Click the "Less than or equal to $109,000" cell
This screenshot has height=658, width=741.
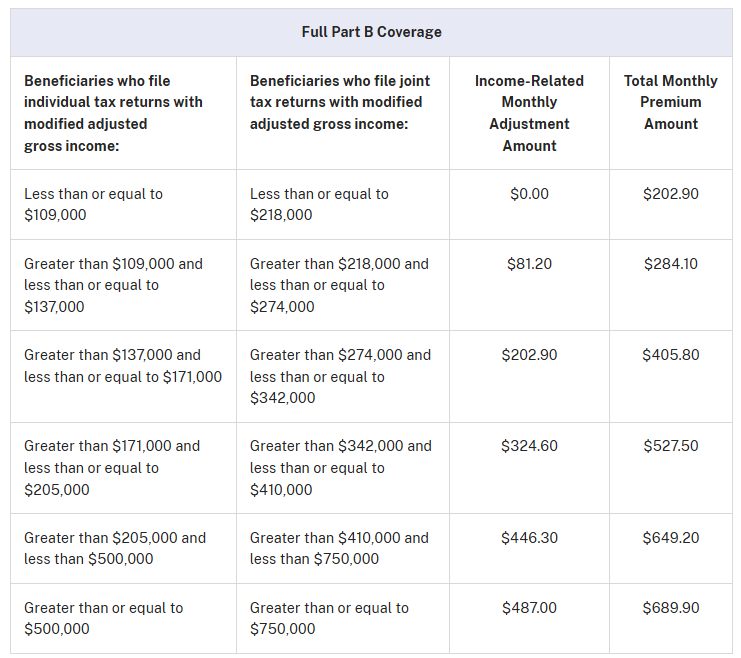coord(93,204)
